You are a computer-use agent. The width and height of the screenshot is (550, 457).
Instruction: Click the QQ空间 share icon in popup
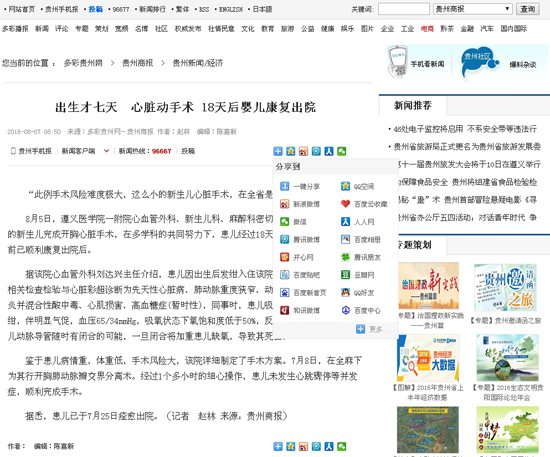tap(346, 186)
